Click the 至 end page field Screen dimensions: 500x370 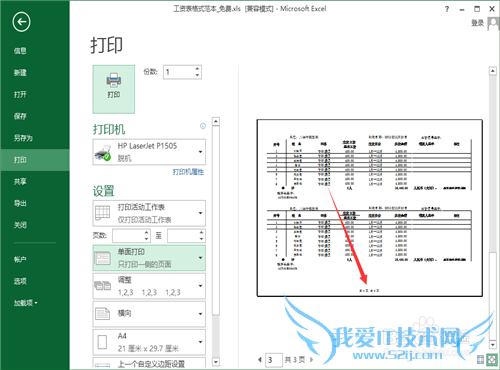tap(183, 236)
